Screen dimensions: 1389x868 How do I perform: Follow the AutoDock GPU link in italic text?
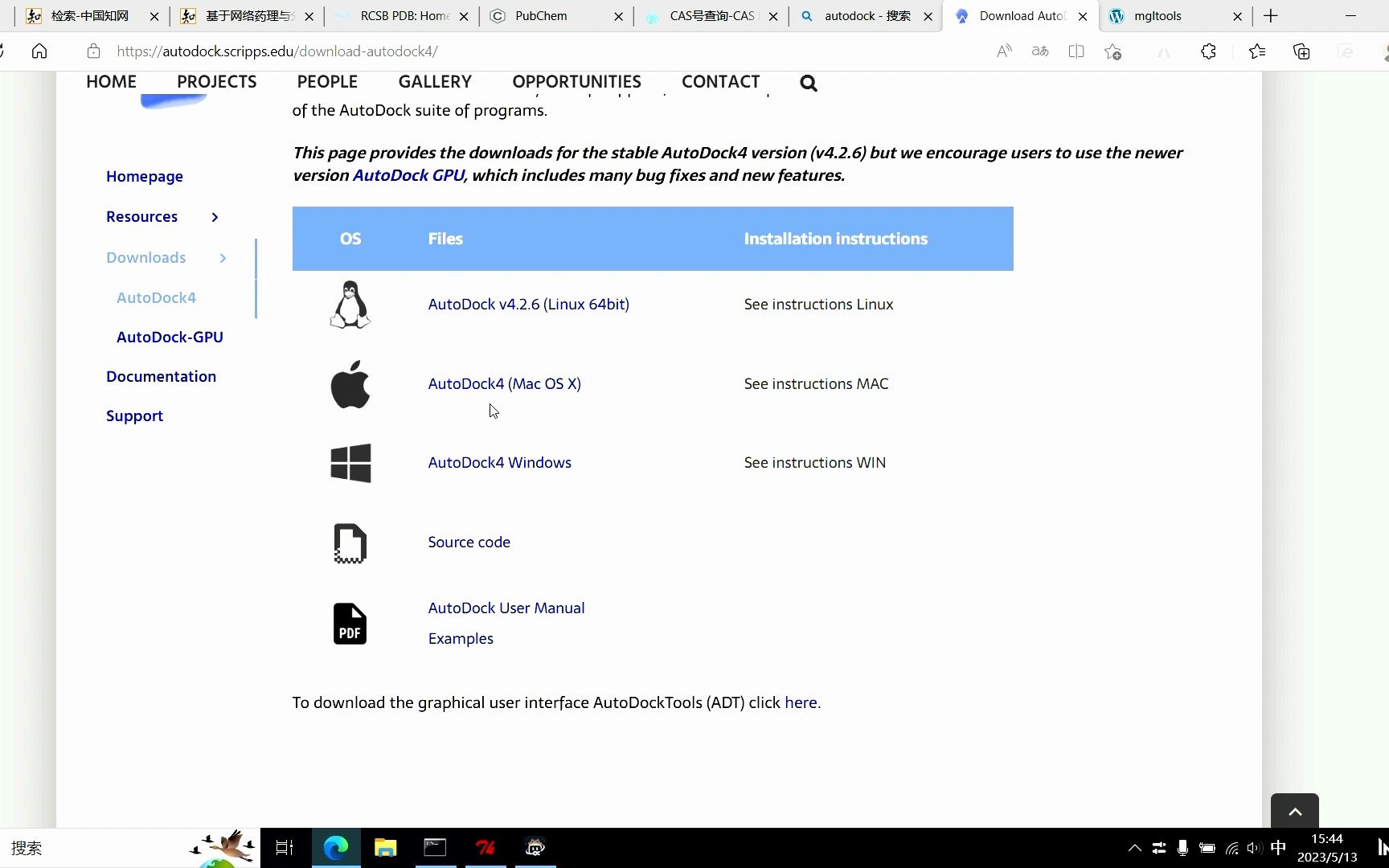(408, 175)
